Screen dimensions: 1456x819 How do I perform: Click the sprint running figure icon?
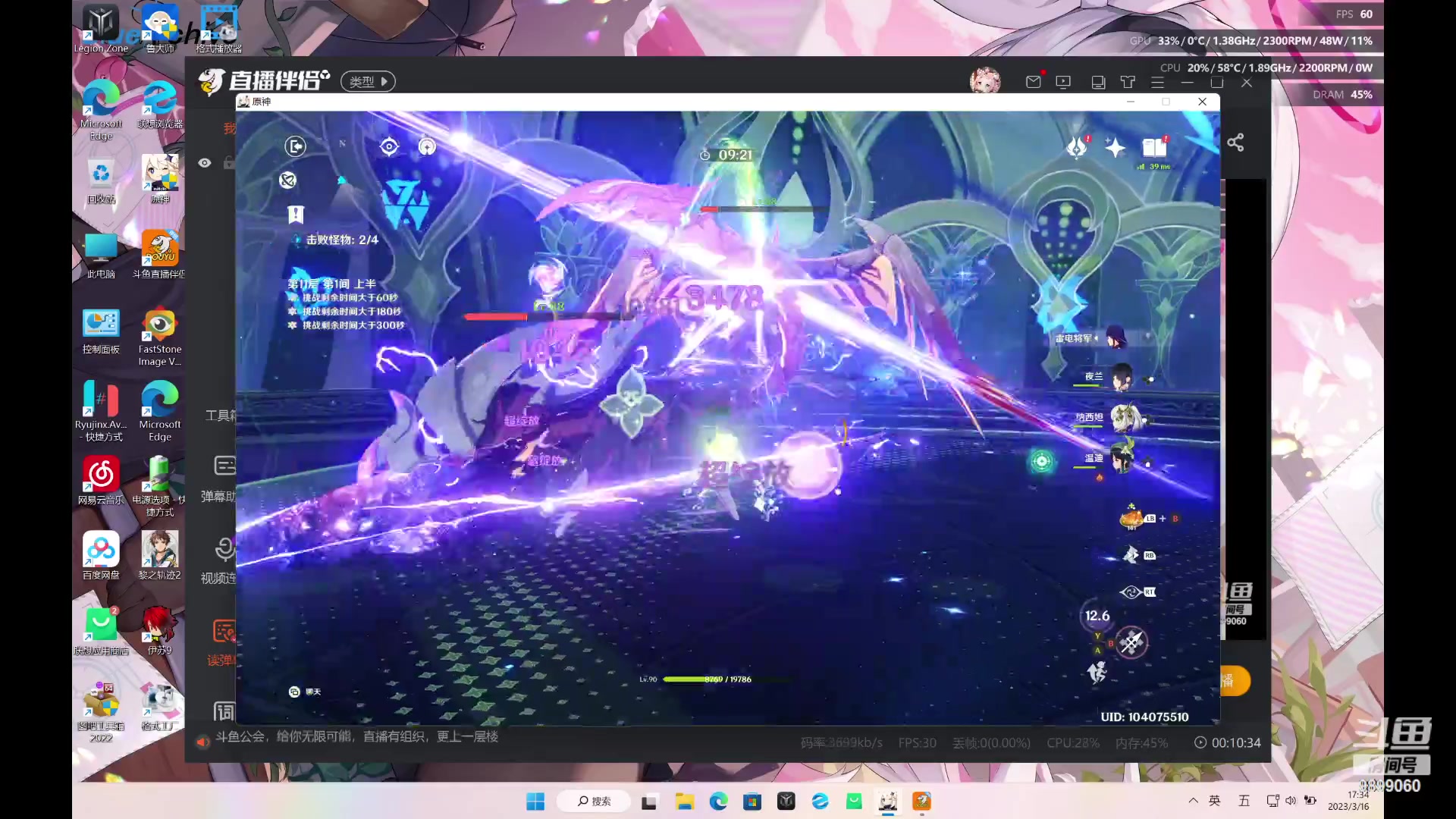click(1097, 672)
